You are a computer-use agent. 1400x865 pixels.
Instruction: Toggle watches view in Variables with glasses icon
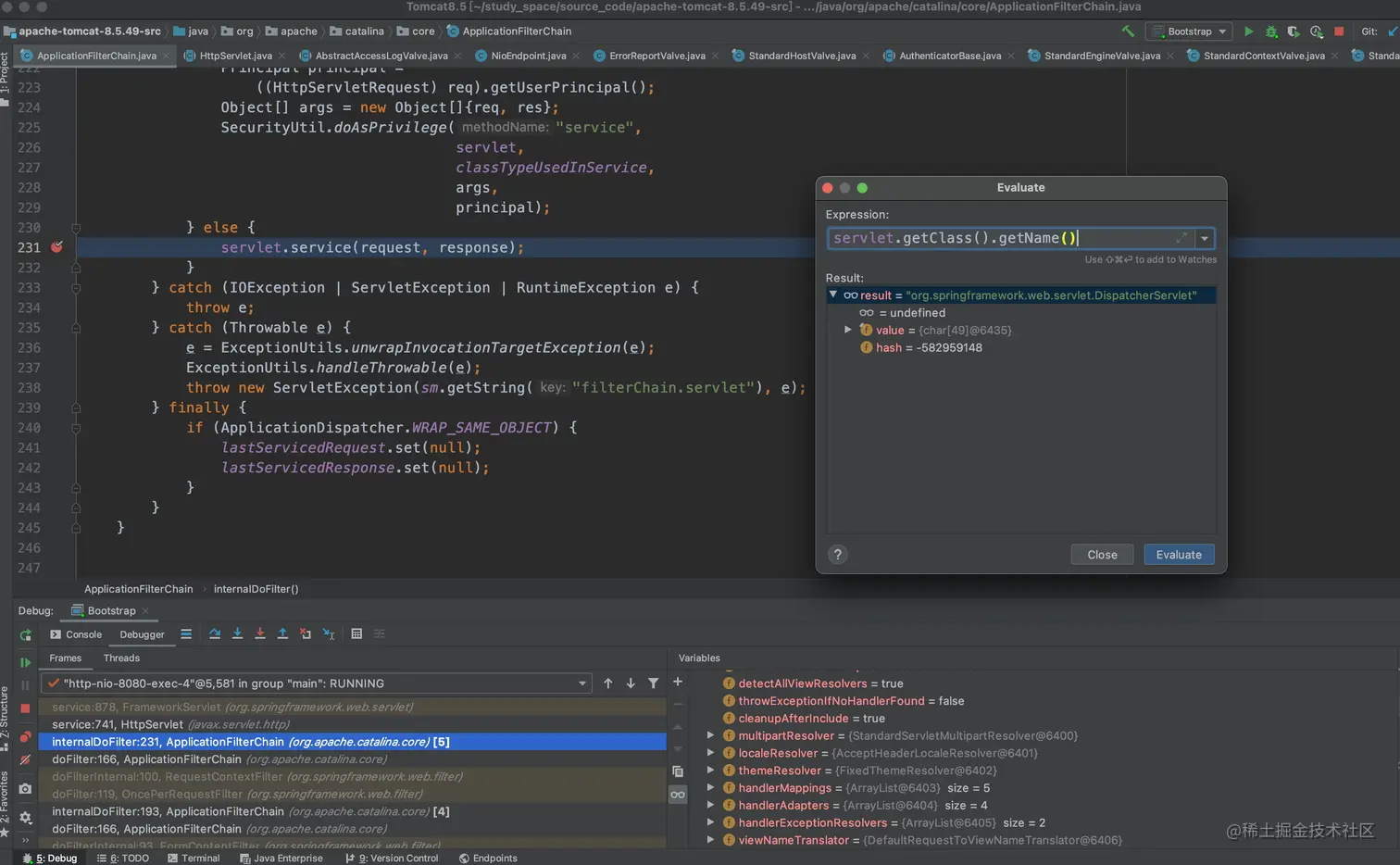(x=678, y=795)
